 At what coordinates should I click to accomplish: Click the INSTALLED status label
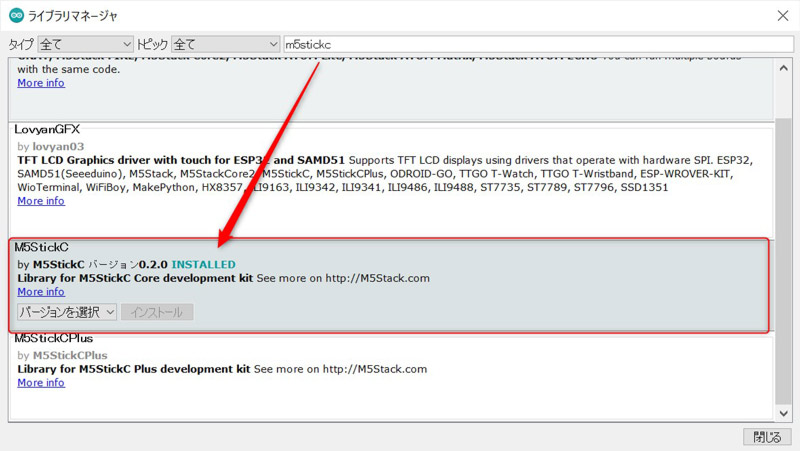coord(203,264)
